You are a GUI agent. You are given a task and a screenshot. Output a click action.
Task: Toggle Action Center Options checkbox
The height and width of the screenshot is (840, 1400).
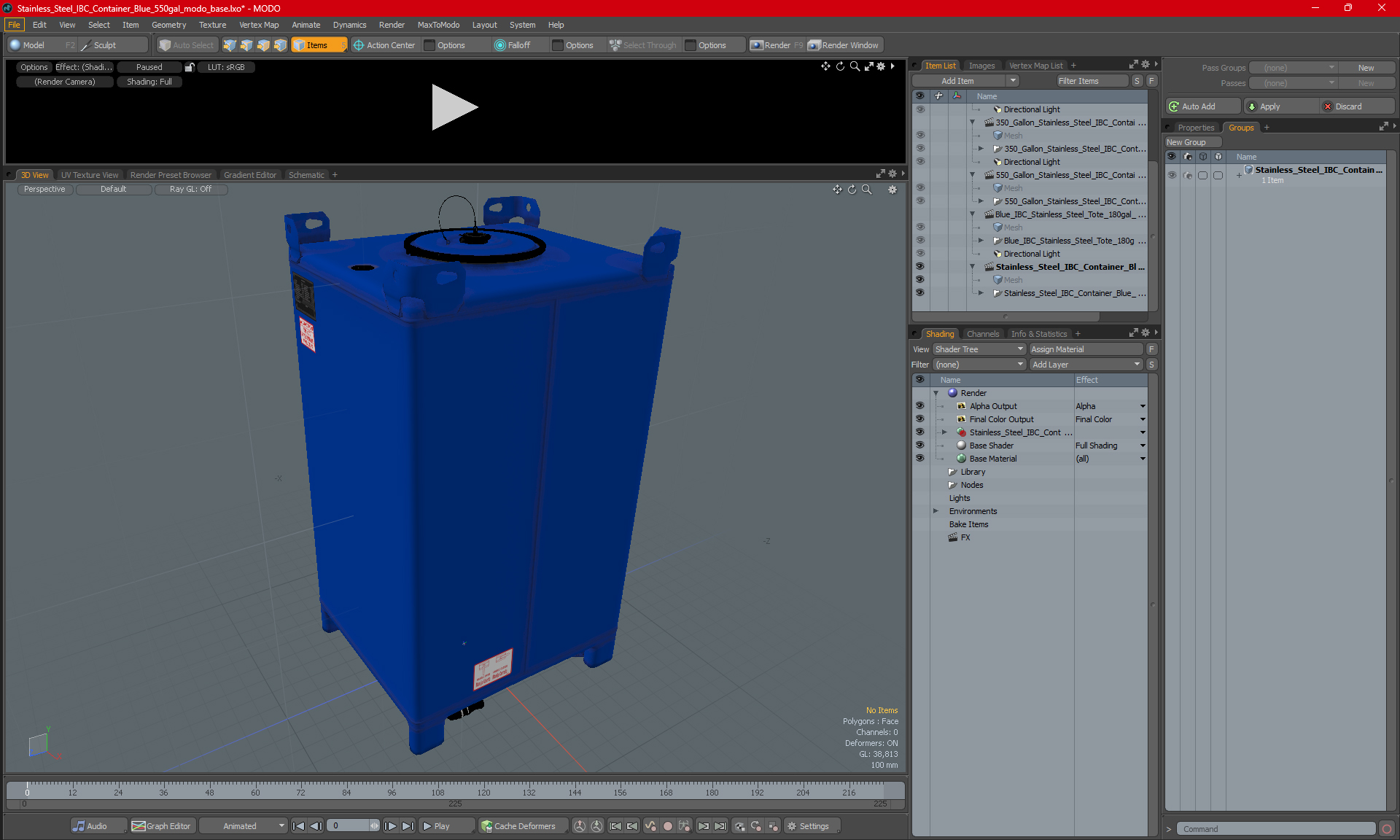pos(429,45)
